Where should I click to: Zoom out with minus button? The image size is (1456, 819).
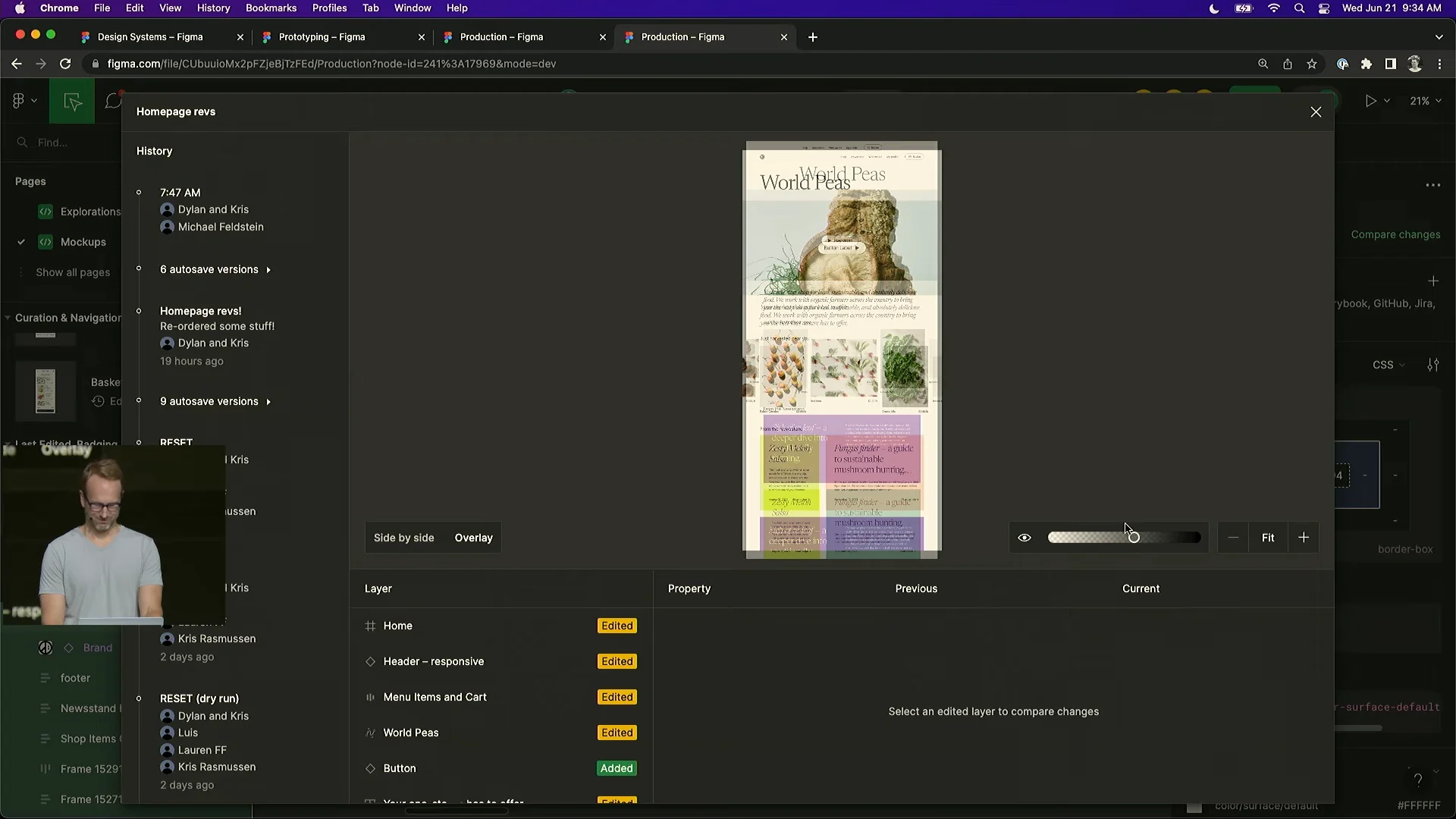1233,538
